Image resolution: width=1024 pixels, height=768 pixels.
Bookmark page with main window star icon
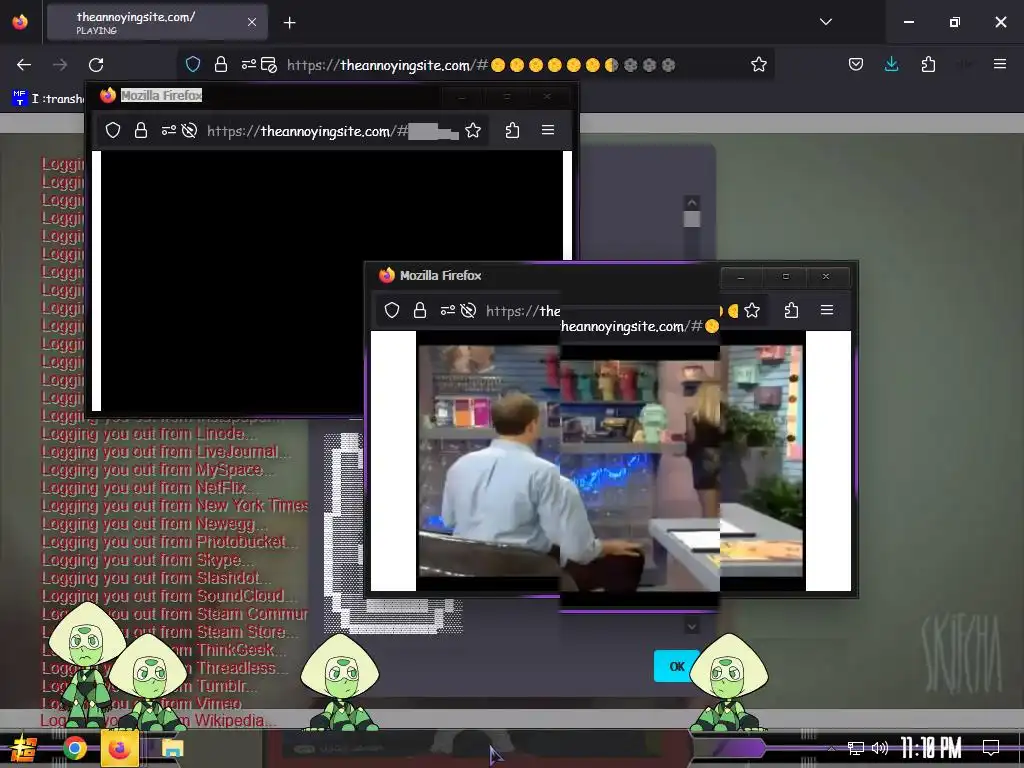click(758, 64)
